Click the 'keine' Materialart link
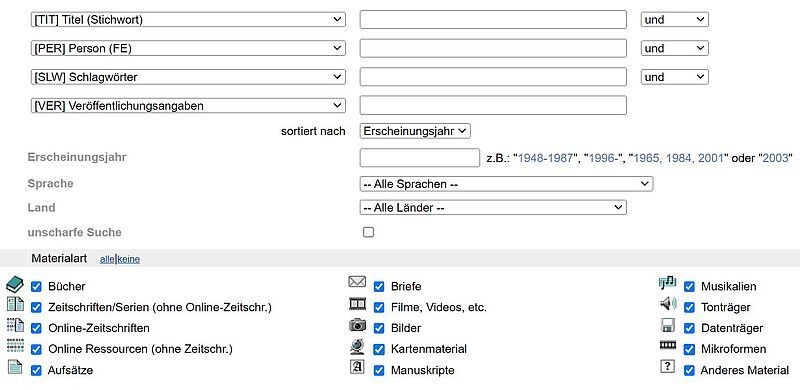Screen dimensions: 800x390 tap(129, 259)
